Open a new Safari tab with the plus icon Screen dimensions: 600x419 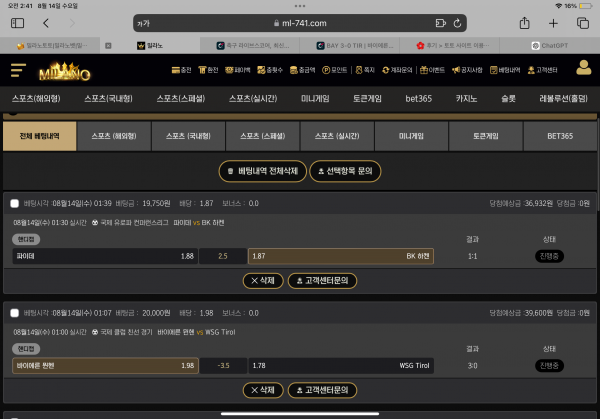pyautogui.click(x=553, y=23)
